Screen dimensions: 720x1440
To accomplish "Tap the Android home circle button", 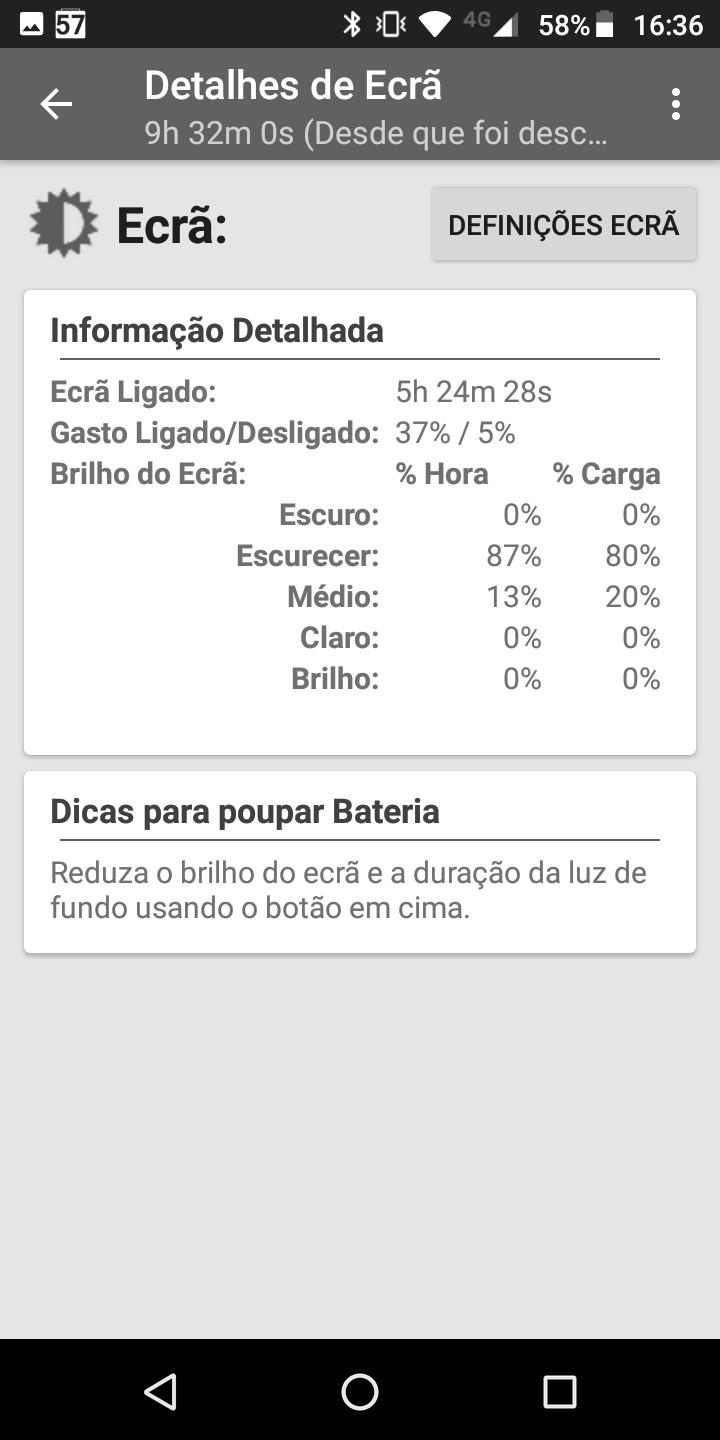I will 360,1391.
